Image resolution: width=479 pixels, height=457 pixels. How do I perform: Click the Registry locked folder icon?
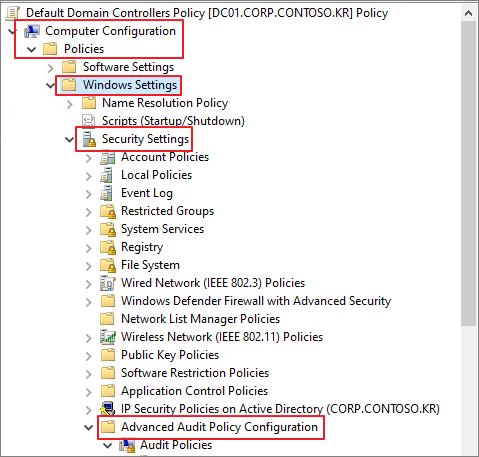click(x=108, y=247)
